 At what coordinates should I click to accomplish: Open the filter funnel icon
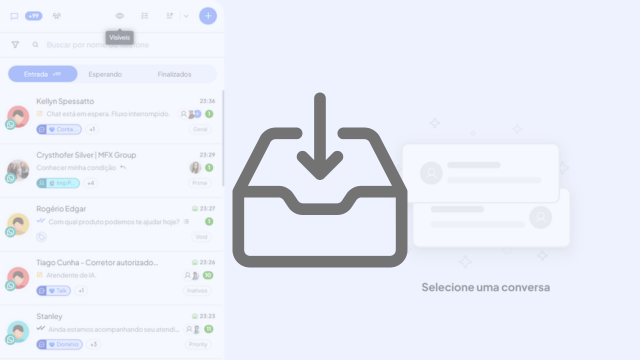pos(15,44)
